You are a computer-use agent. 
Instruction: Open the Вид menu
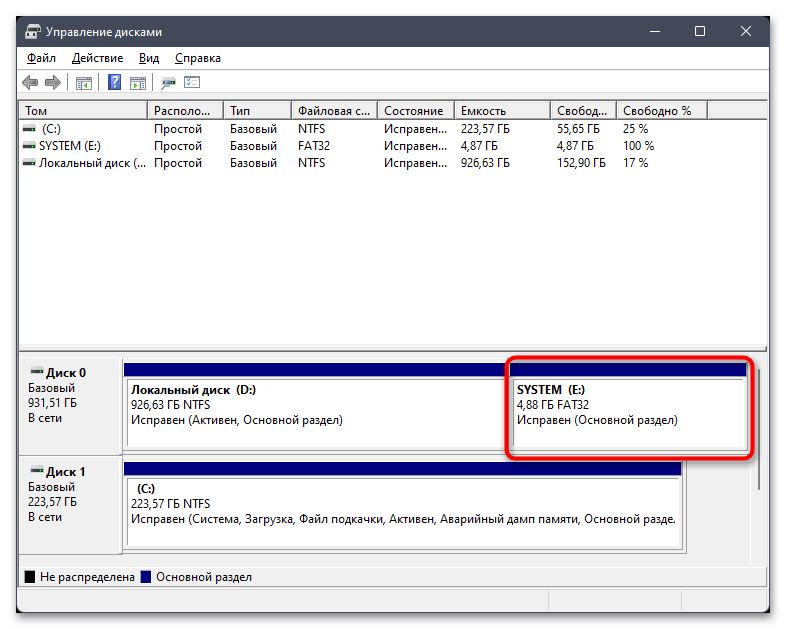tap(149, 58)
